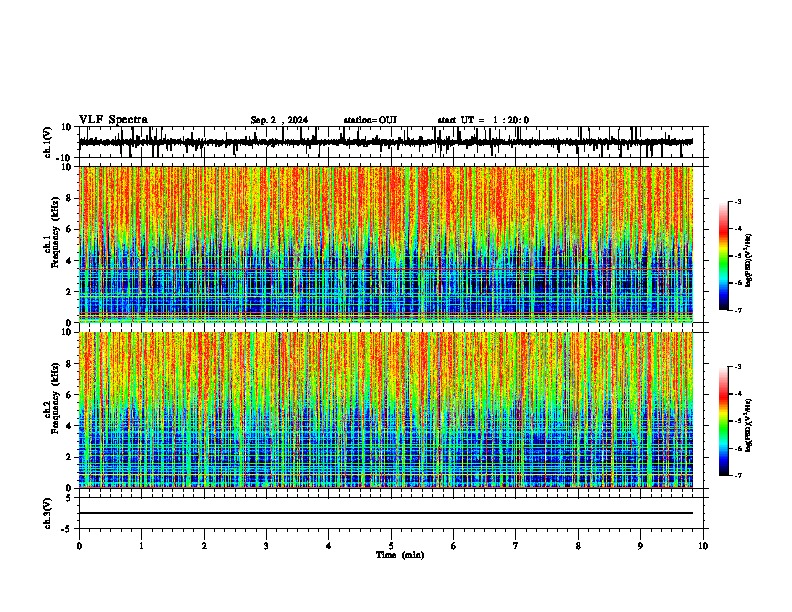The width and height of the screenshot is (792, 612).
Task: Click the '8' kHz tick on ch.2 spectrogram
Action: point(70,364)
